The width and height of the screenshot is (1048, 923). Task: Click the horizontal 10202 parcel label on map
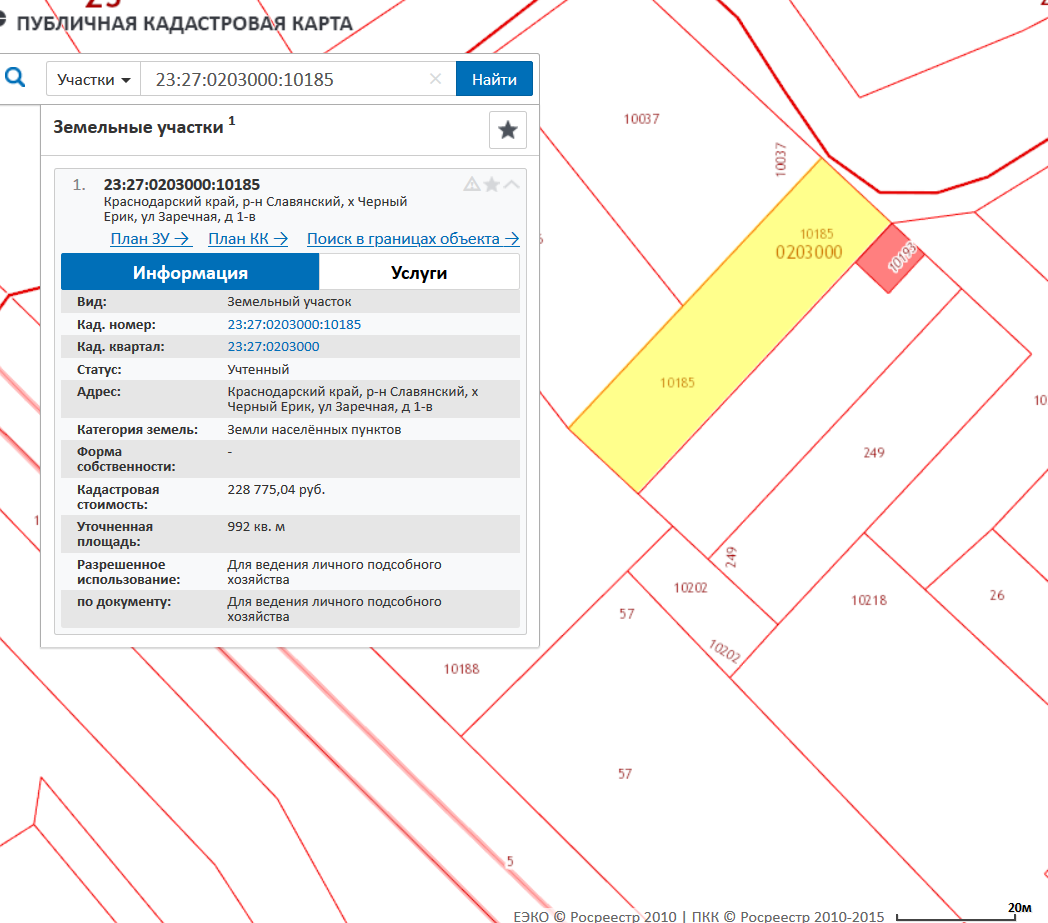coord(690,587)
